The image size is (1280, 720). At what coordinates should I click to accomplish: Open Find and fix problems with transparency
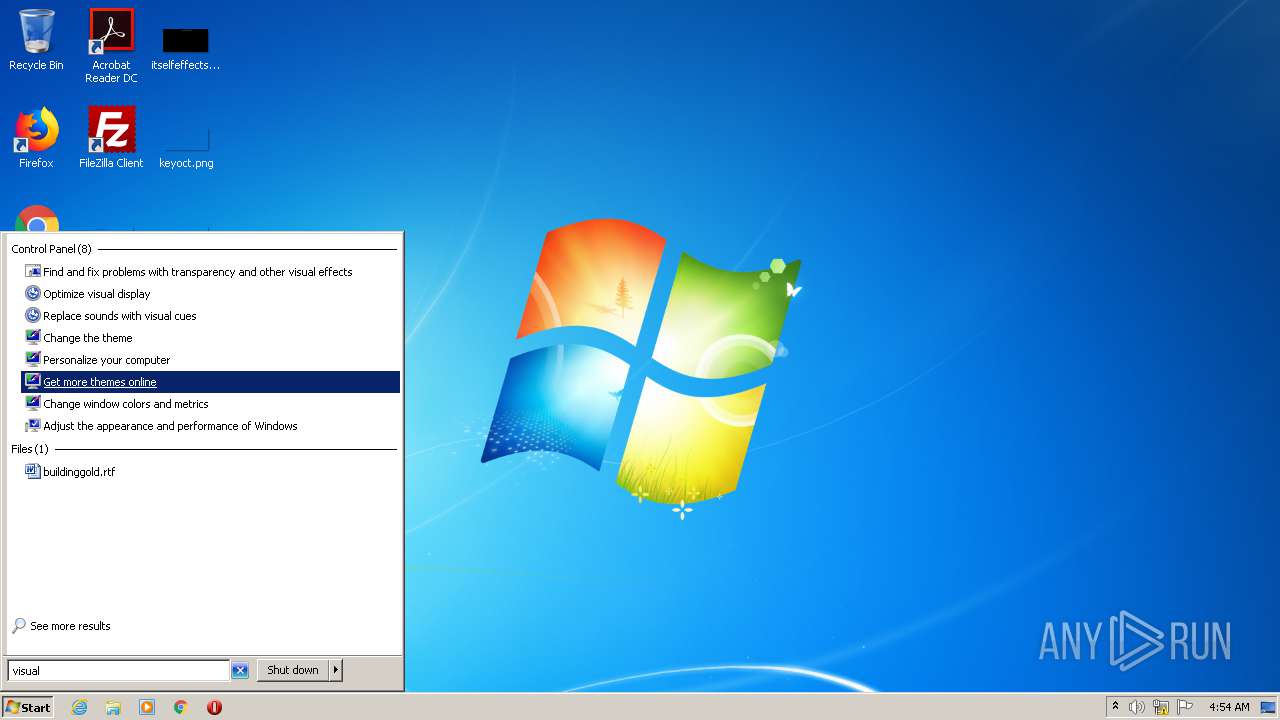pyautogui.click(x=211, y=272)
